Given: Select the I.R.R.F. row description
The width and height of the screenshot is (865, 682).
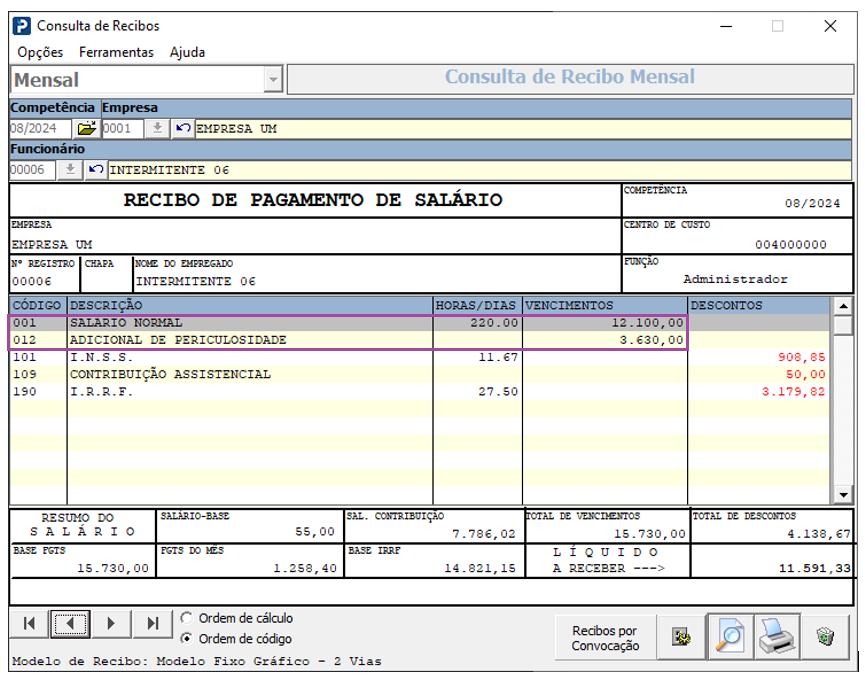Looking at the screenshot, I should [101, 391].
